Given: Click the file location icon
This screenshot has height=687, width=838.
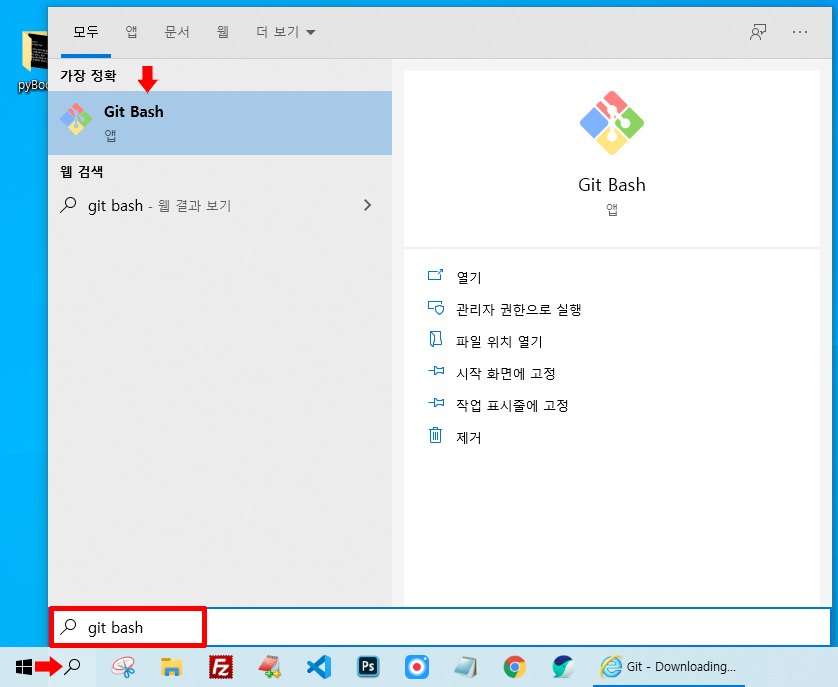Looking at the screenshot, I should click(436, 339).
